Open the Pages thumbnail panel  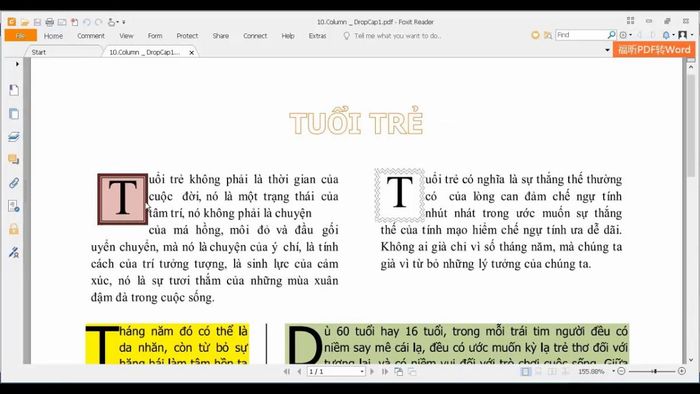(x=14, y=114)
